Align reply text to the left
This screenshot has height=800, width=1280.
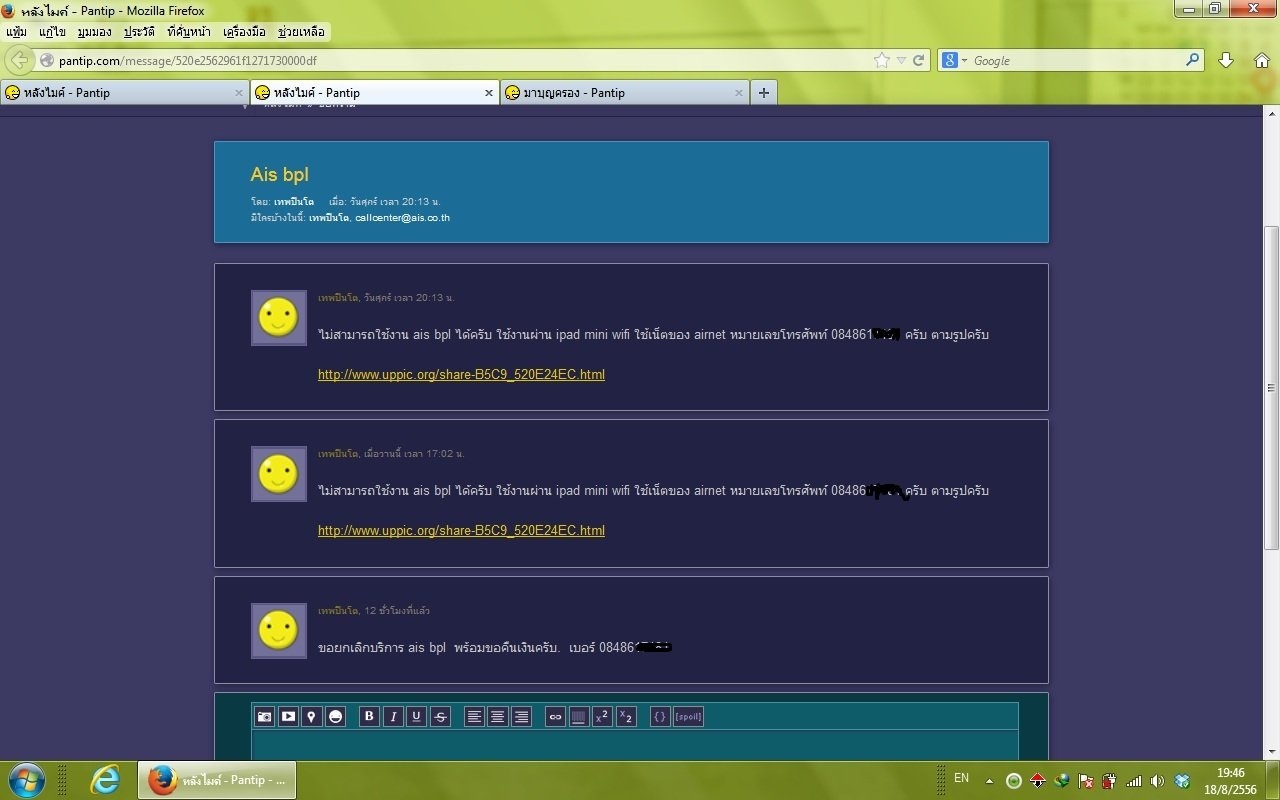(x=474, y=716)
